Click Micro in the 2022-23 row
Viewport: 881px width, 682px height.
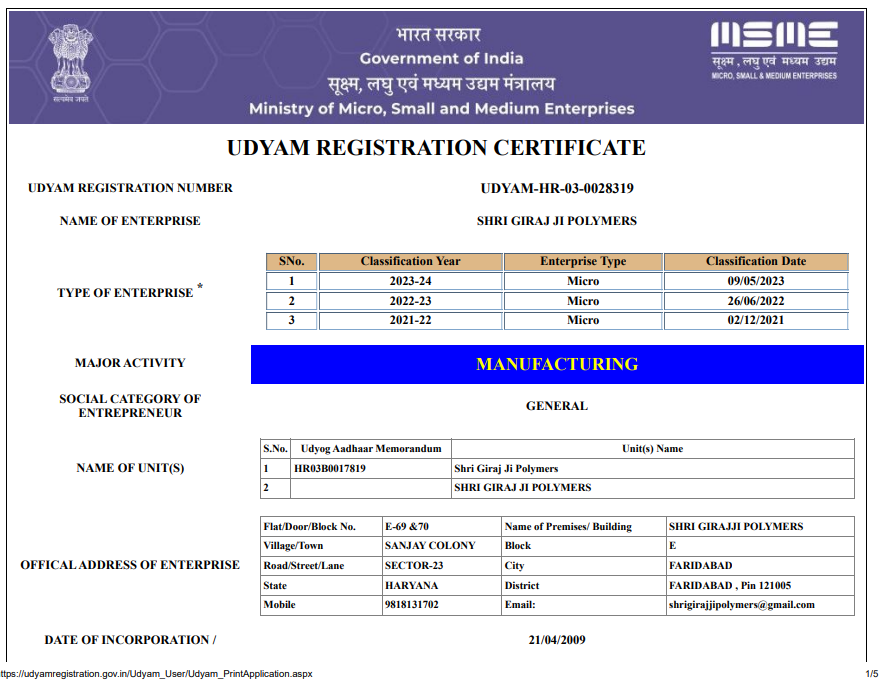tap(583, 301)
